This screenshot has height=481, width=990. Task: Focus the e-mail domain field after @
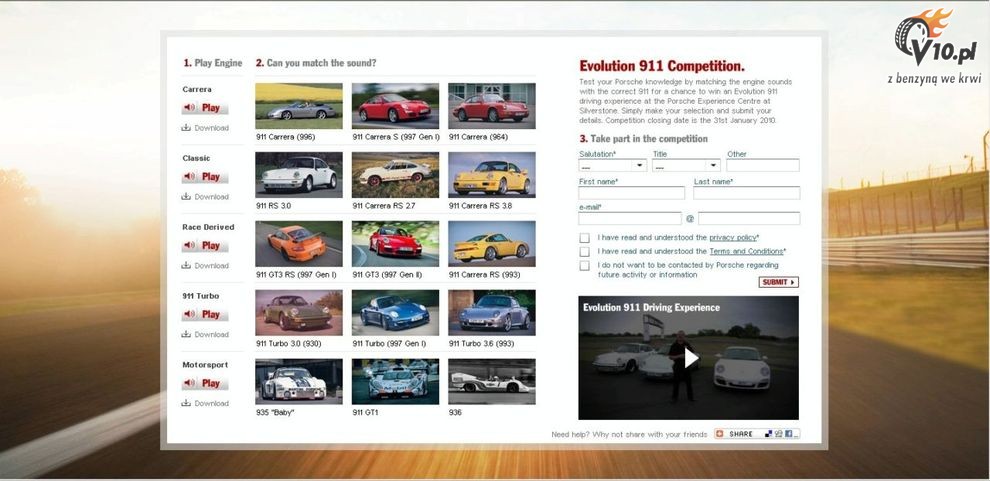pos(749,218)
